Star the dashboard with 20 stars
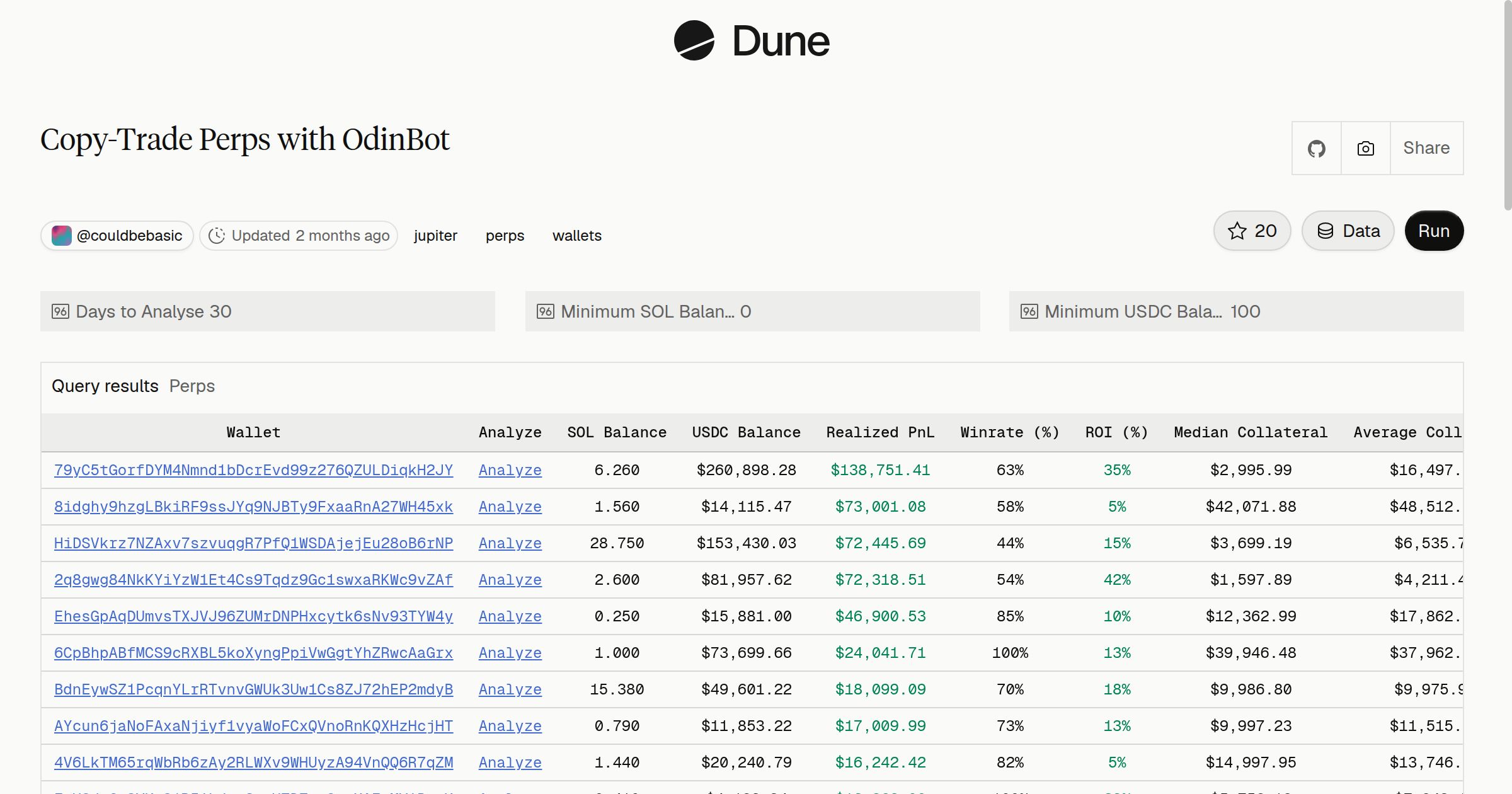 coord(1252,231)
